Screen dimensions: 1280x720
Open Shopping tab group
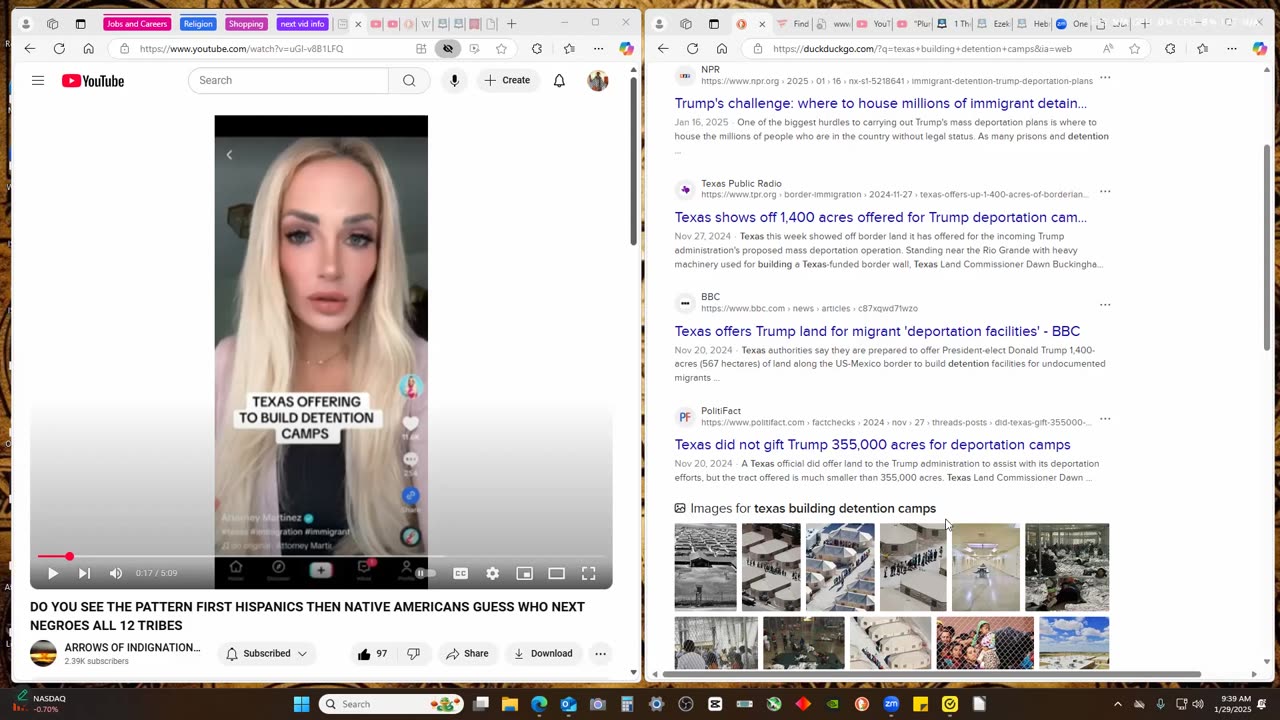tap(245, 24)
